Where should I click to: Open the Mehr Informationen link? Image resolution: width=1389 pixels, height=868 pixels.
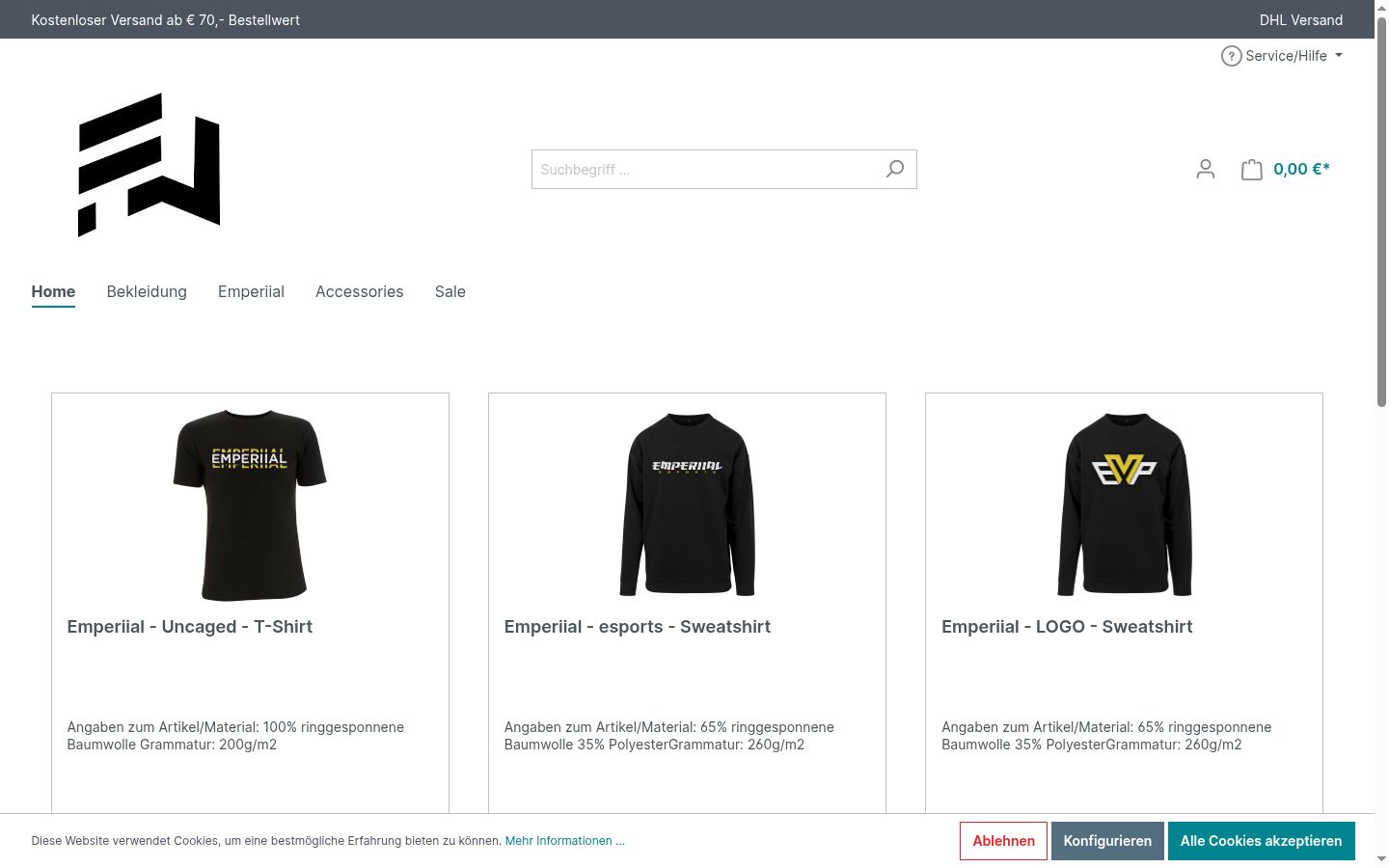click(565, 841)
